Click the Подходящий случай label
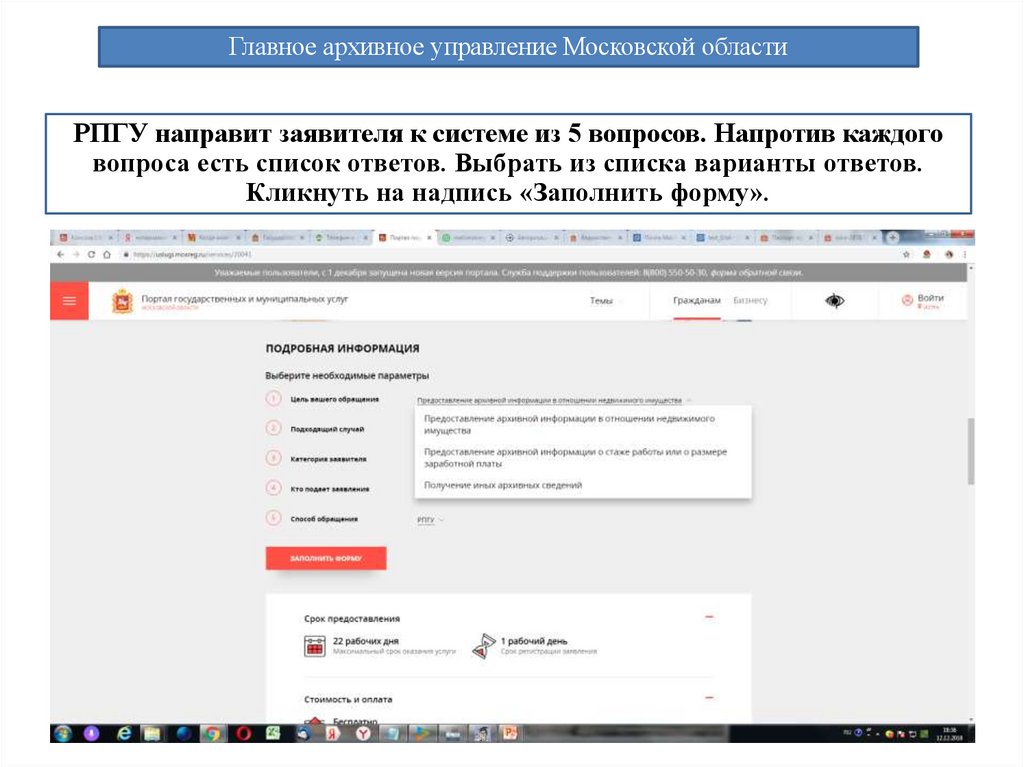This screenshot has width=1024, height=767. click(327, 429)
